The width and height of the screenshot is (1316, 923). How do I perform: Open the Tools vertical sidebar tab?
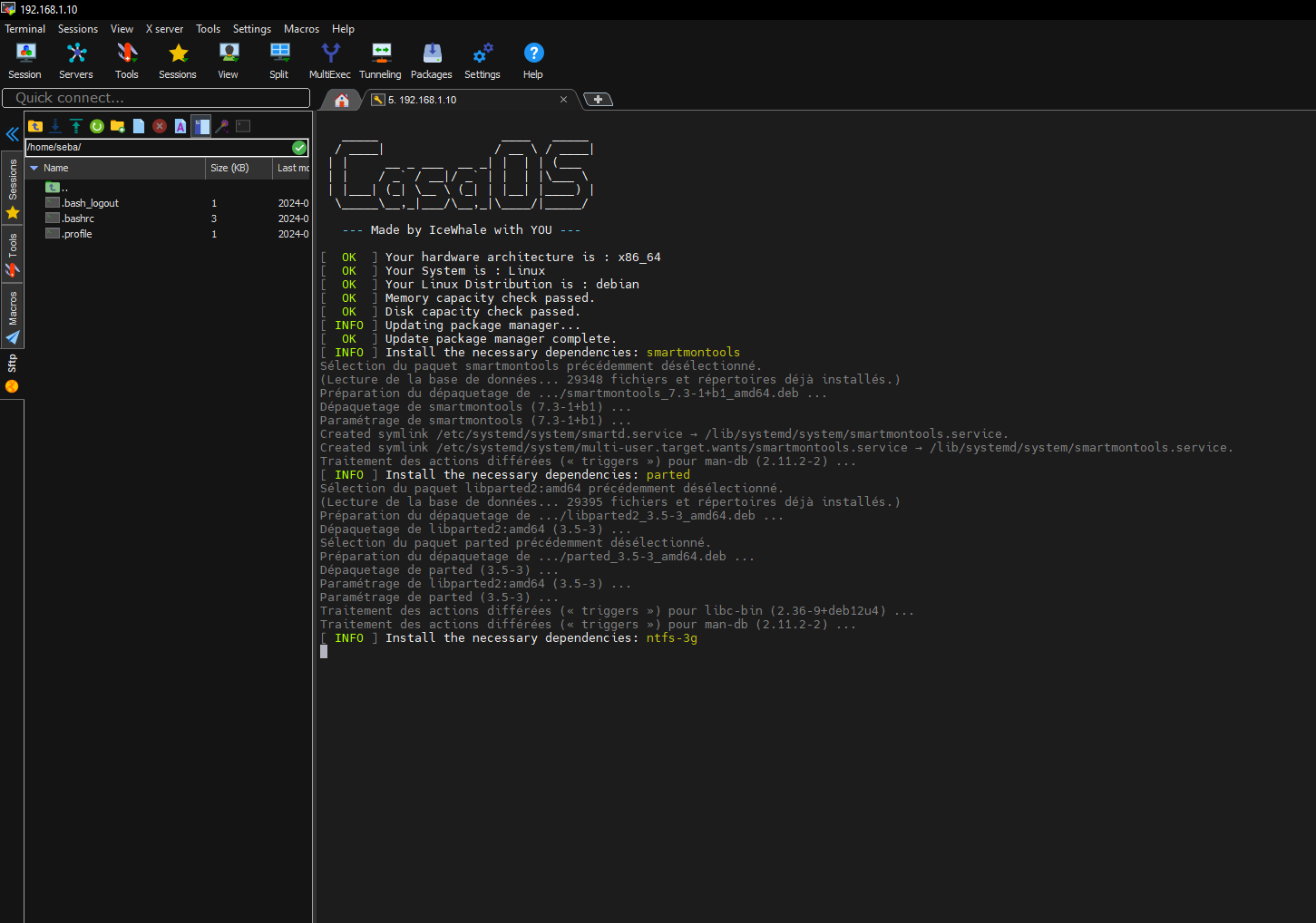point(13,255)
